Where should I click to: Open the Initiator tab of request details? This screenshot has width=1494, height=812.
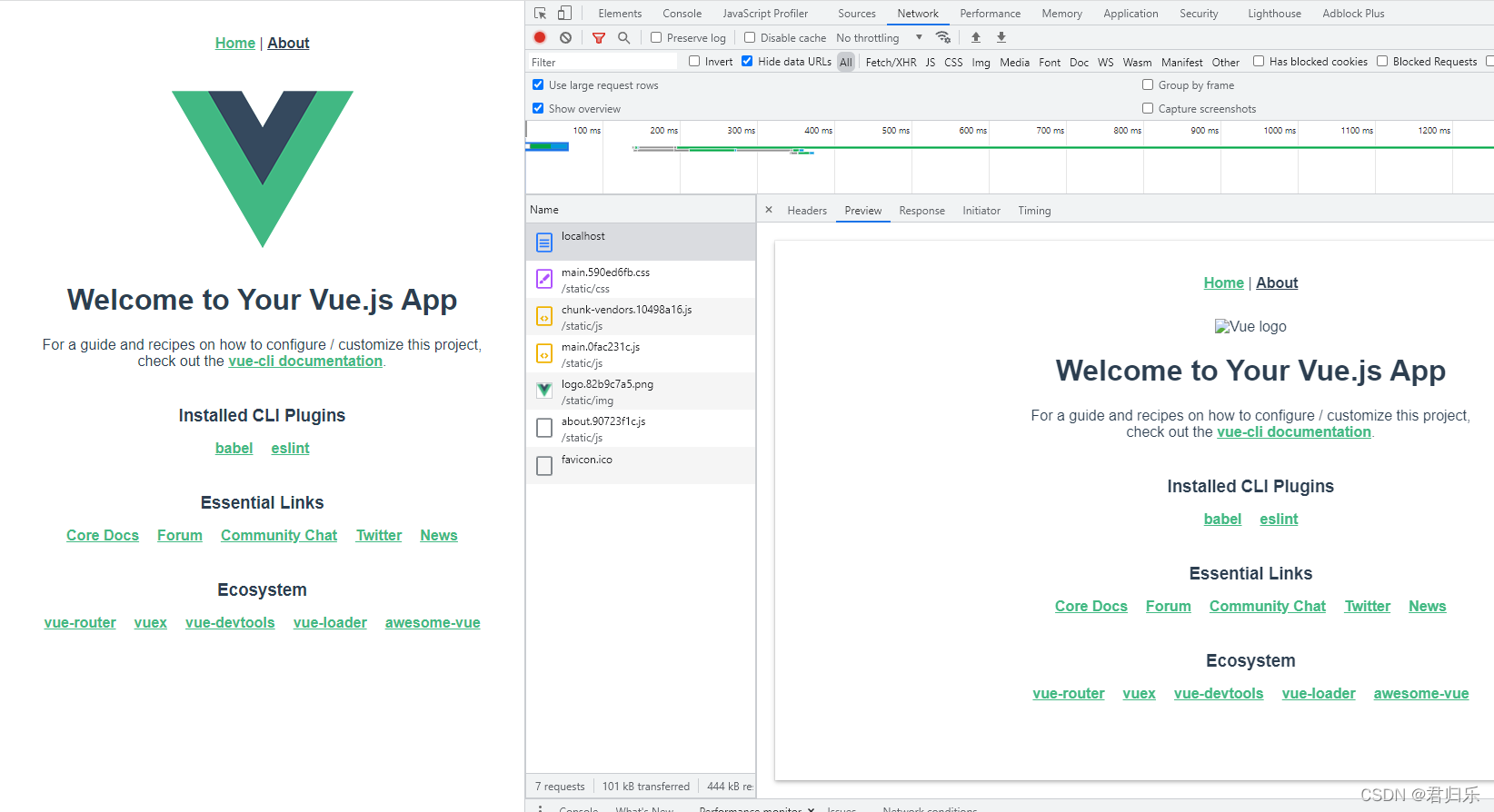(981, 211)
